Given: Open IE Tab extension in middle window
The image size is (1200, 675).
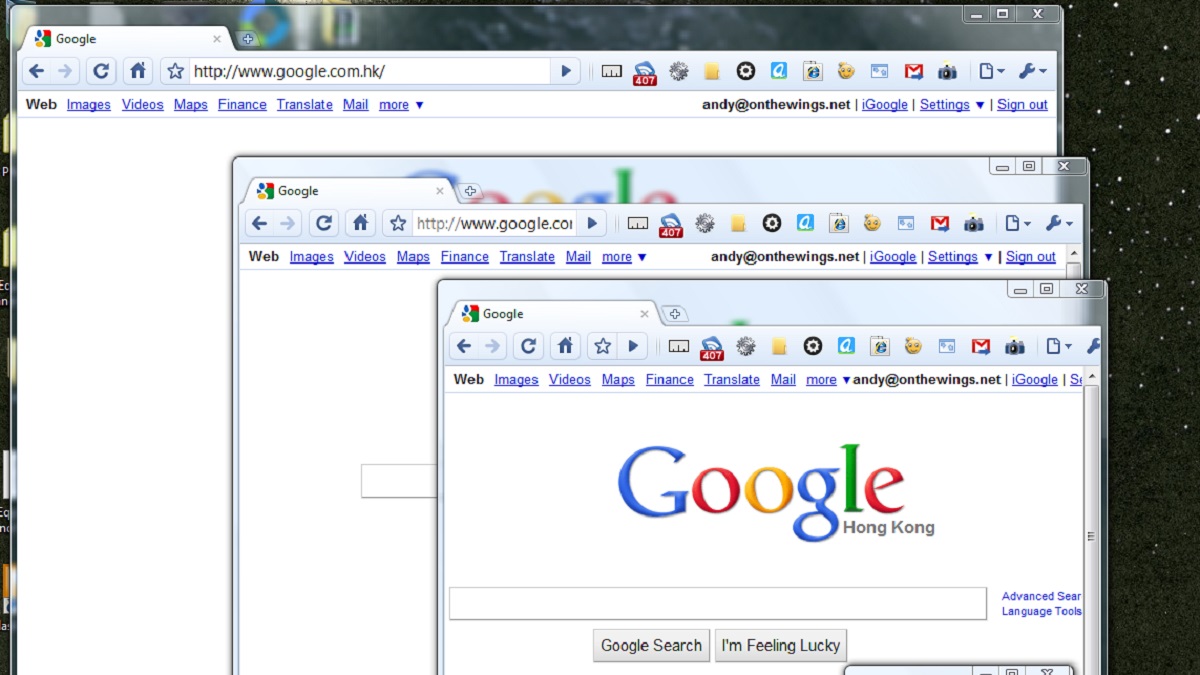Looking at the screenshot, I should pyautogui.click(x=838, y=223).
